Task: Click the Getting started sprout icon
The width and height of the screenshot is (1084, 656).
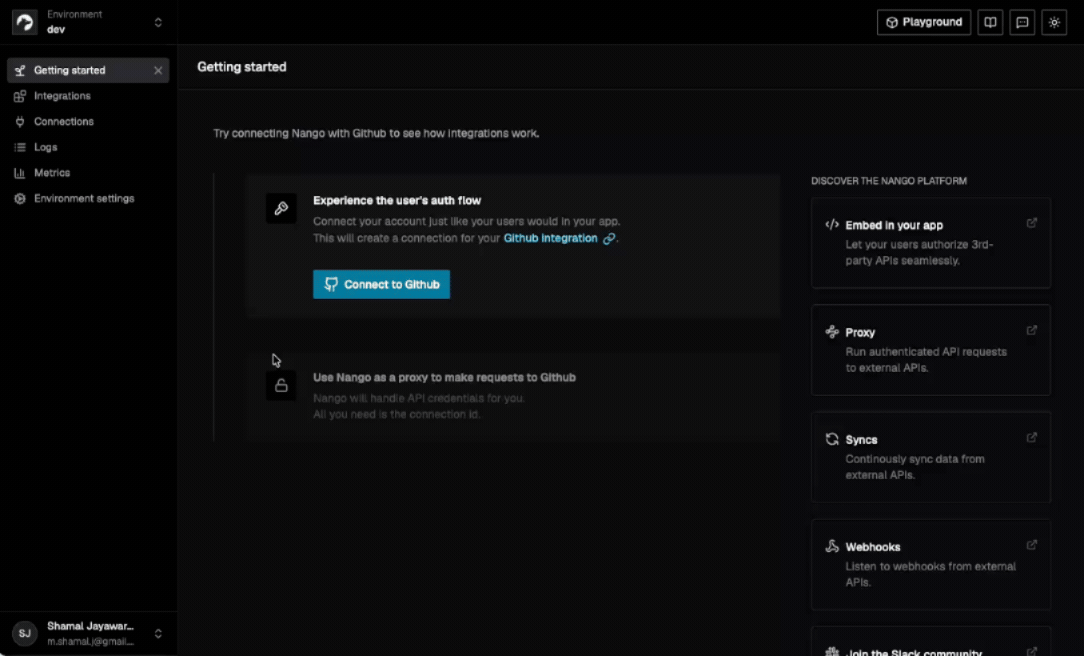Action: tap(20, 71)
